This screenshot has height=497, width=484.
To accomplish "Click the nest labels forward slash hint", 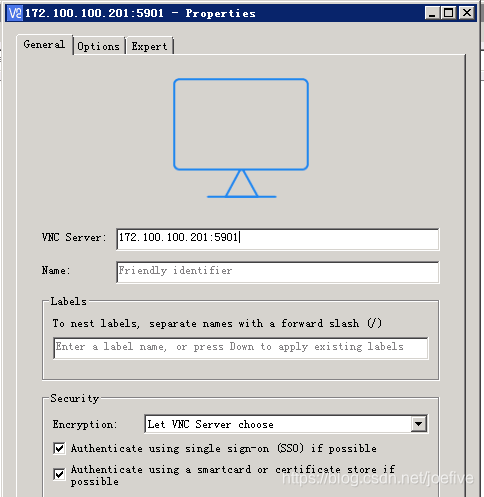I will tap(217, 323).
